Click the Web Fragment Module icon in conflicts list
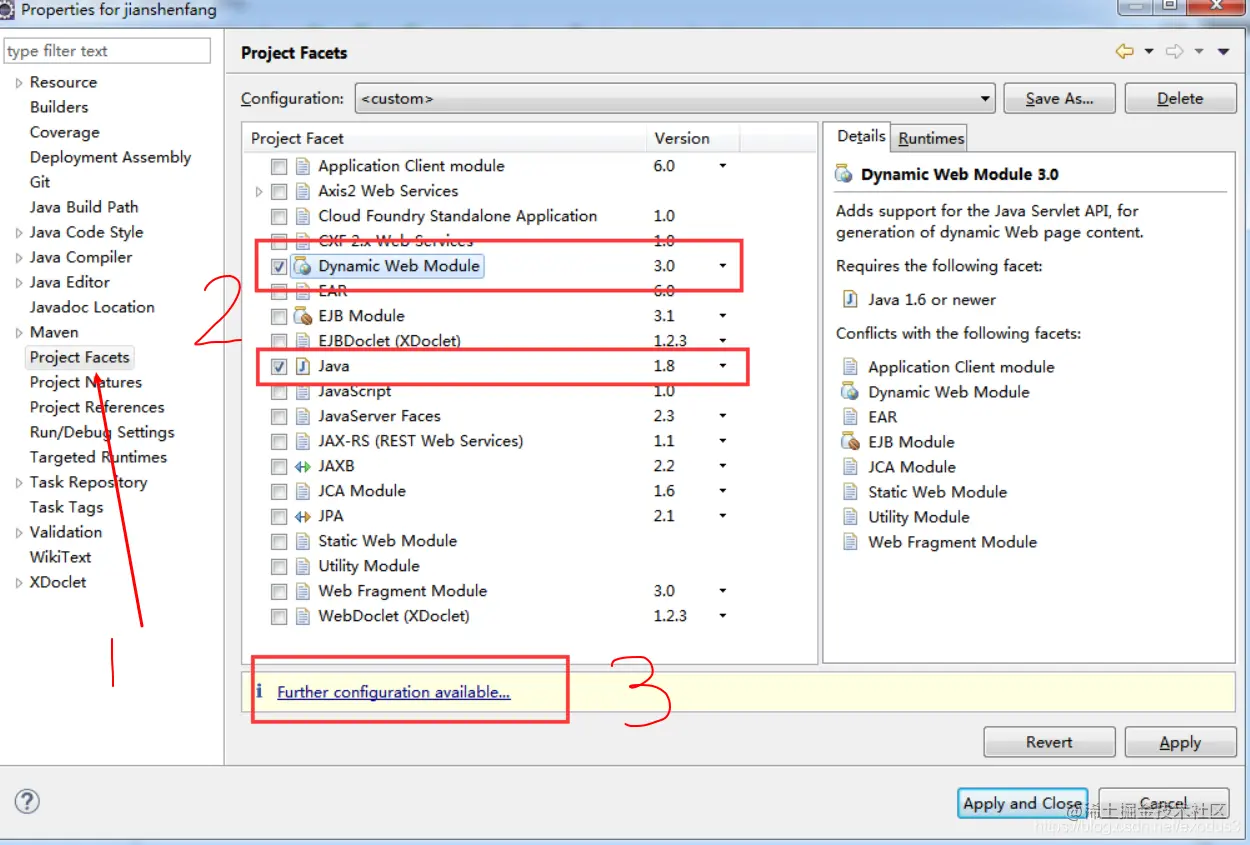The width and height of the screenshot is (1250, 845). [x=850, y=541]
